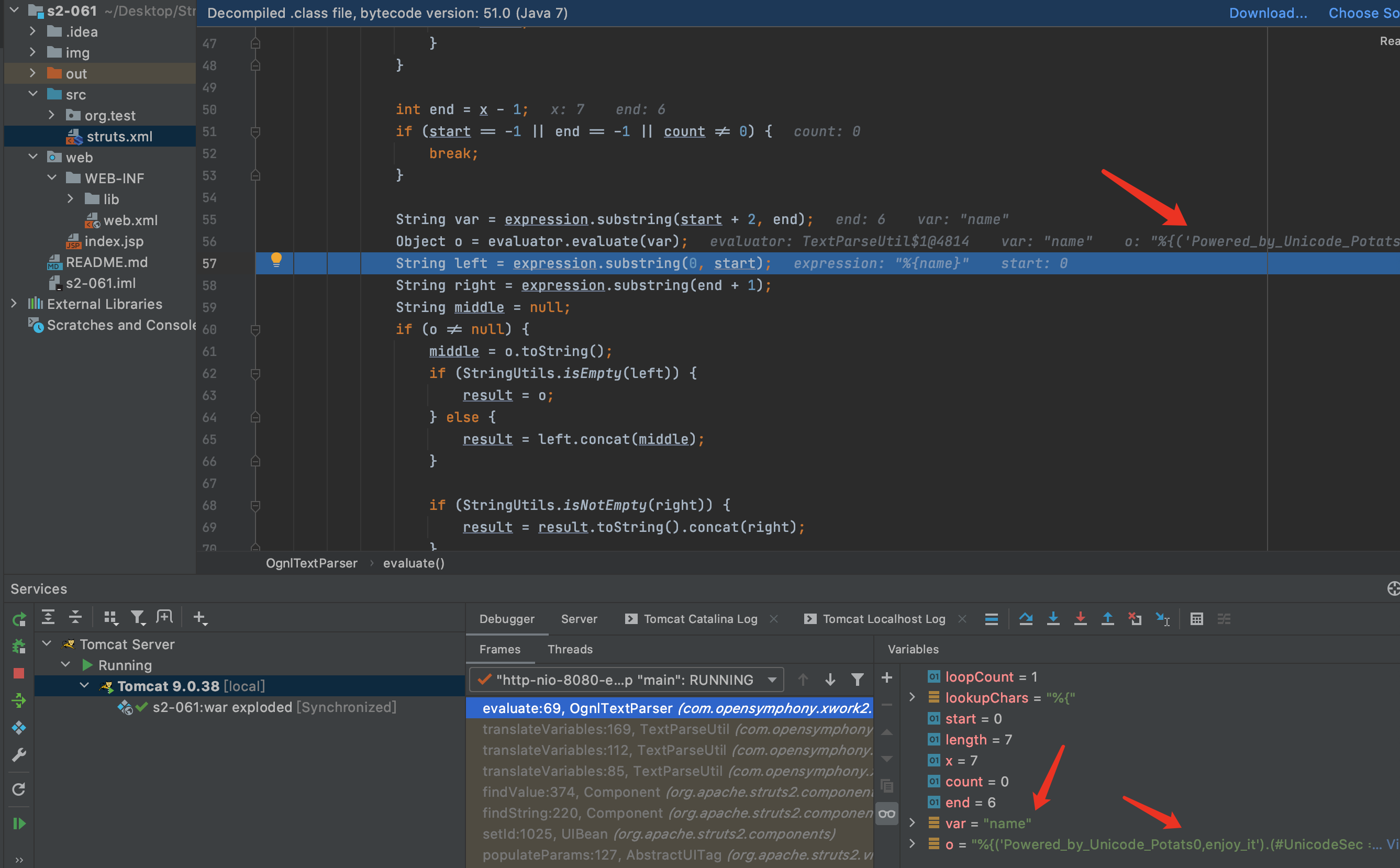Click the Drop Frame icon
Screen dimensions: 1400x868
pos(1135,619)
